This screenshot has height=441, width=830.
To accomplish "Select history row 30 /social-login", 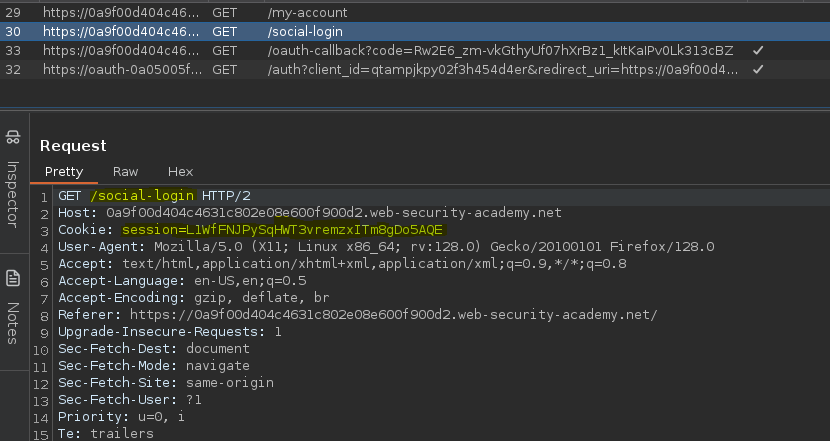I will (415, 31).
